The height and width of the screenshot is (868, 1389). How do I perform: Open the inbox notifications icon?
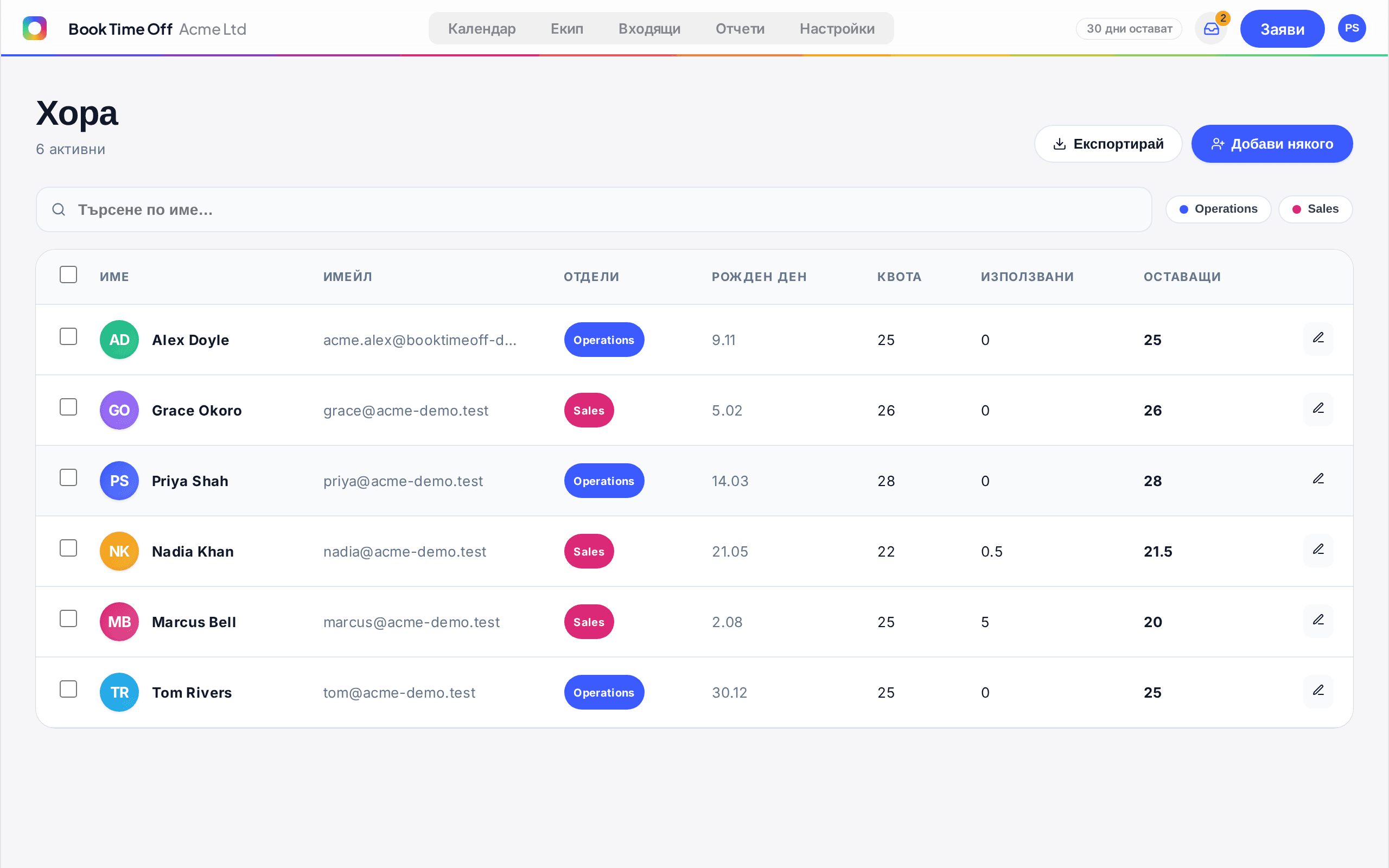[1211, 29]
